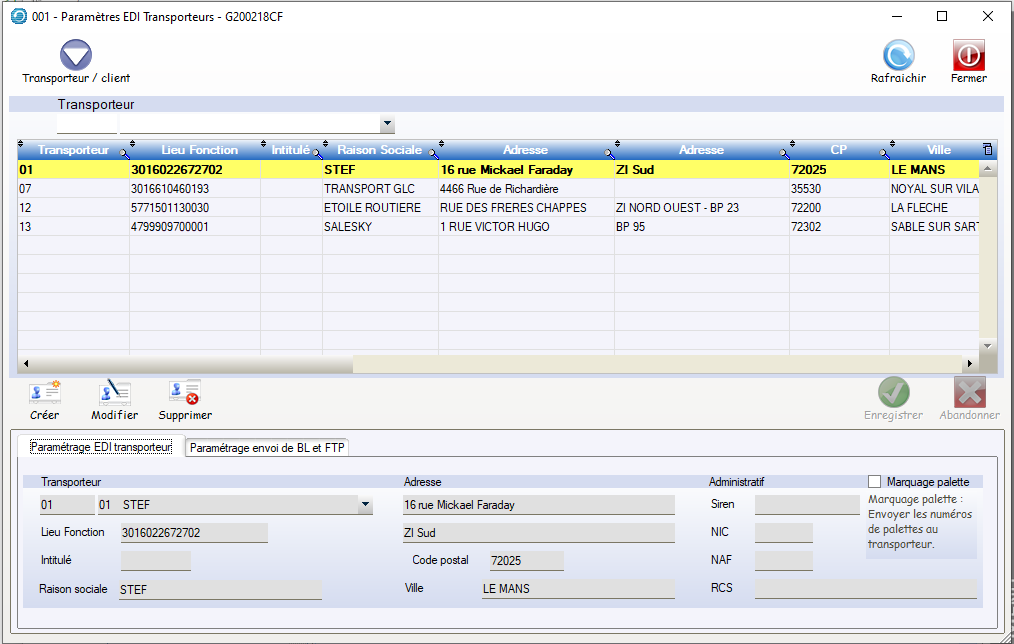Viewport: 1014px width, 644px height.
Task: Click the Transporteur / client arrow icon
Action: click(76, 55)
